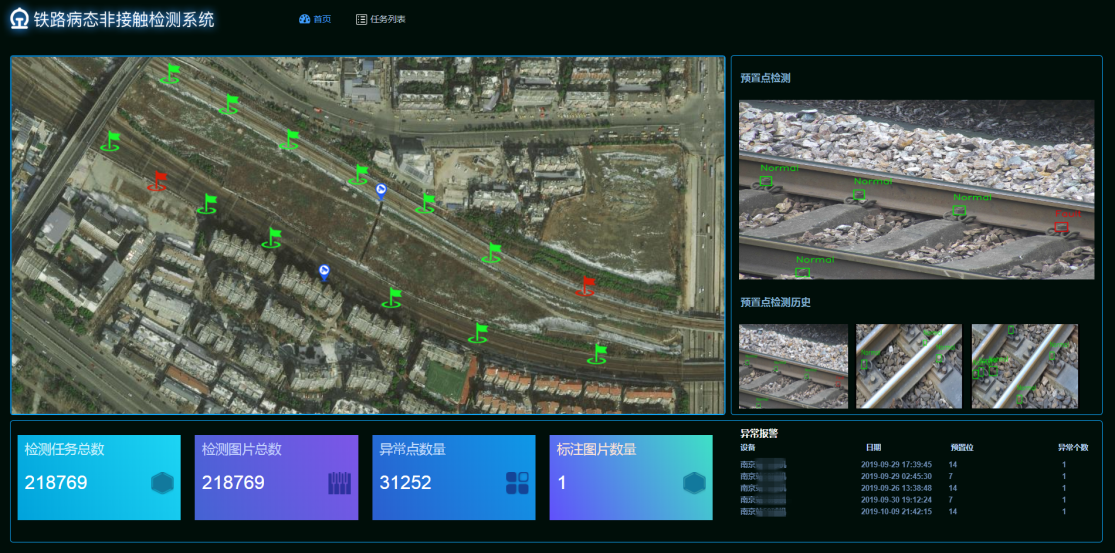Select the topmost green flag marker
1115x553 pixels.
click(172, 74)
